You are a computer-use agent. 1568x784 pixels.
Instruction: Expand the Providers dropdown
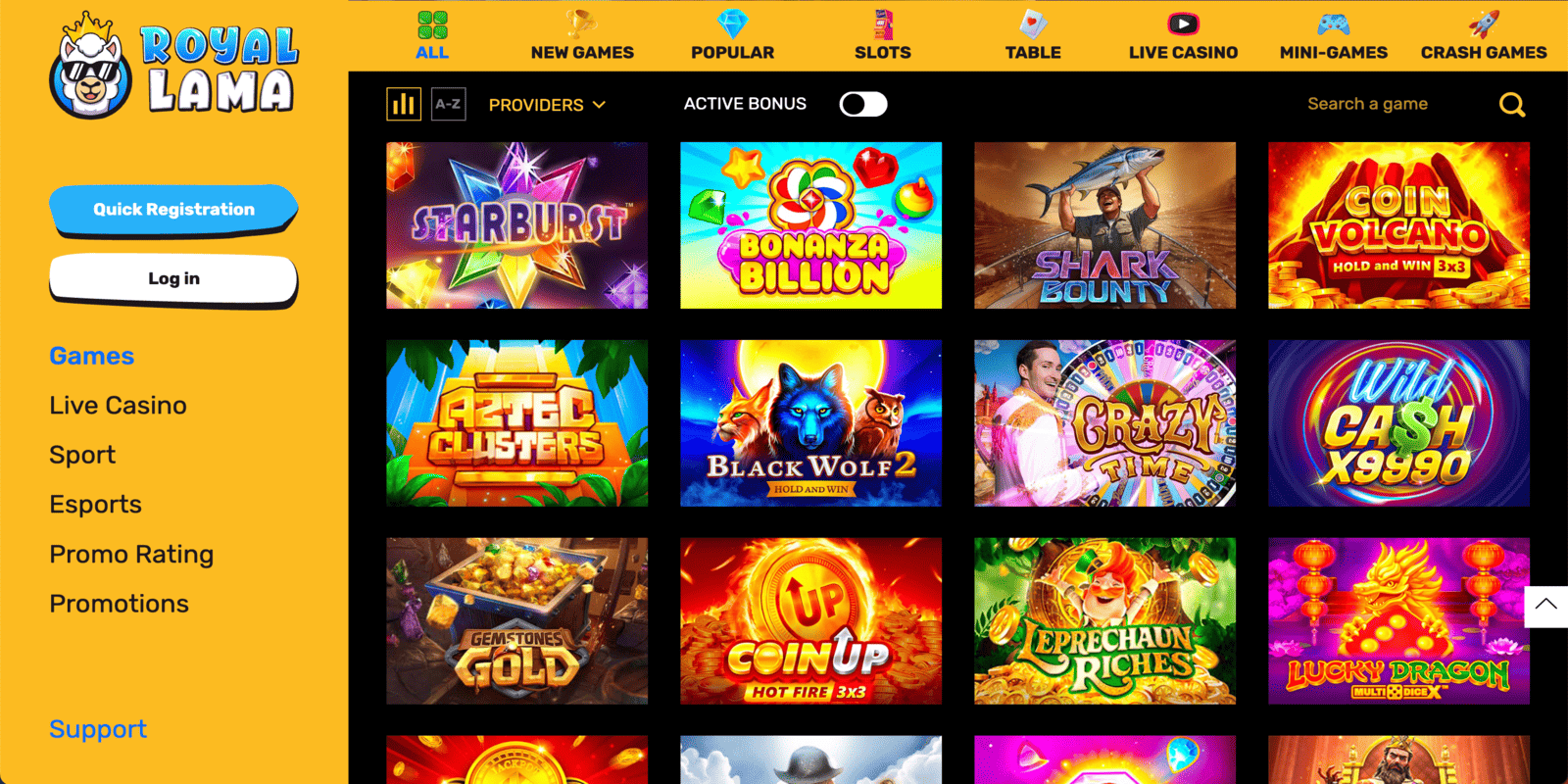547,105
